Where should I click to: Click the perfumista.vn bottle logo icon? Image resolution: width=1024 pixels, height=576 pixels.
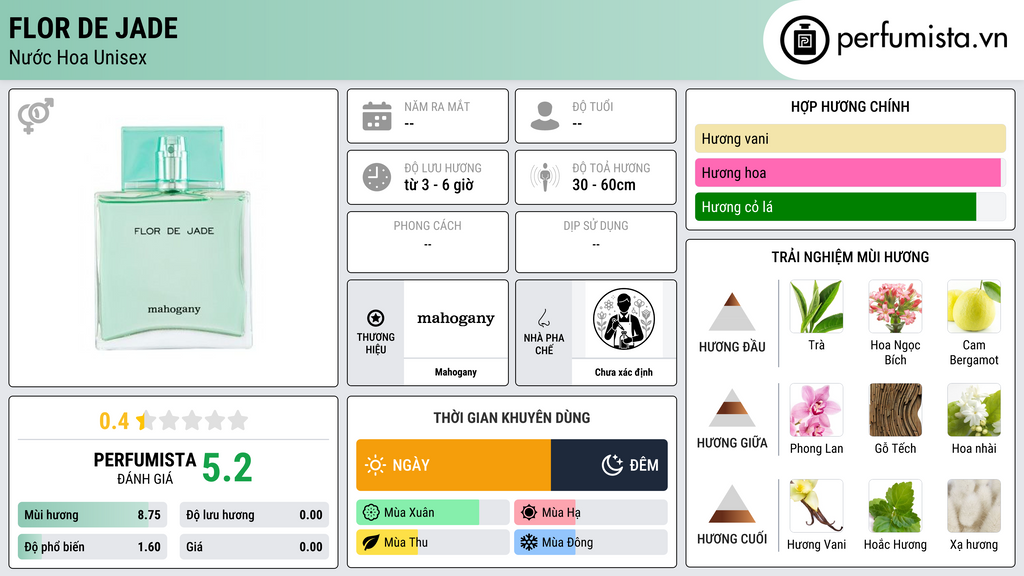pos(804,40)
